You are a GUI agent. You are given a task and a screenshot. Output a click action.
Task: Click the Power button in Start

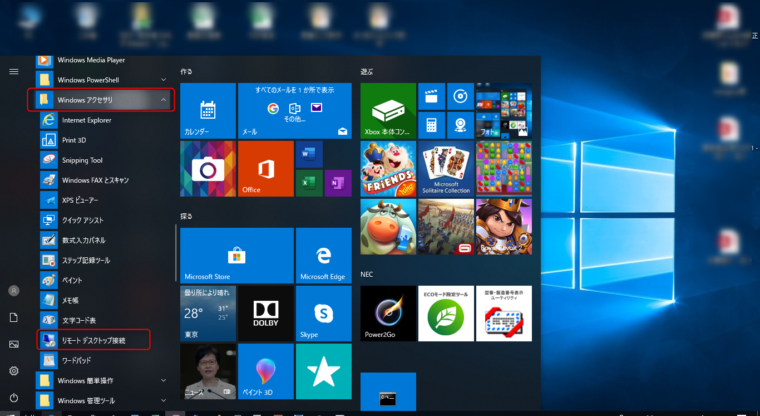pyautogui.click(x=14, y=398)
